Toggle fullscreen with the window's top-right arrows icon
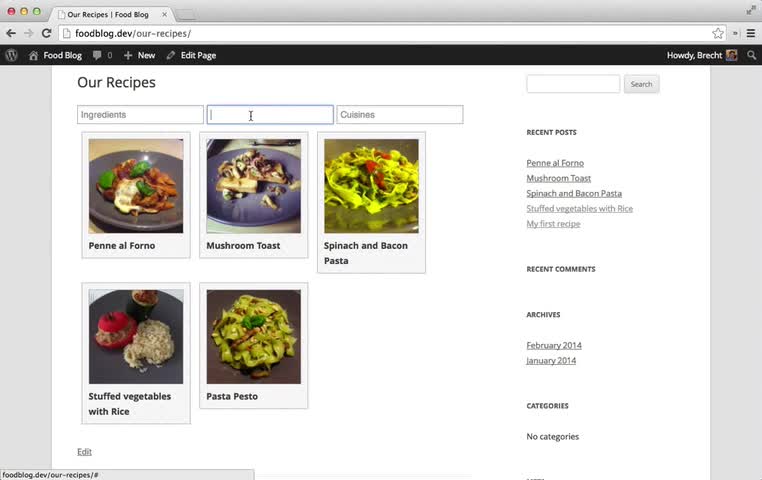 (751, 10)
